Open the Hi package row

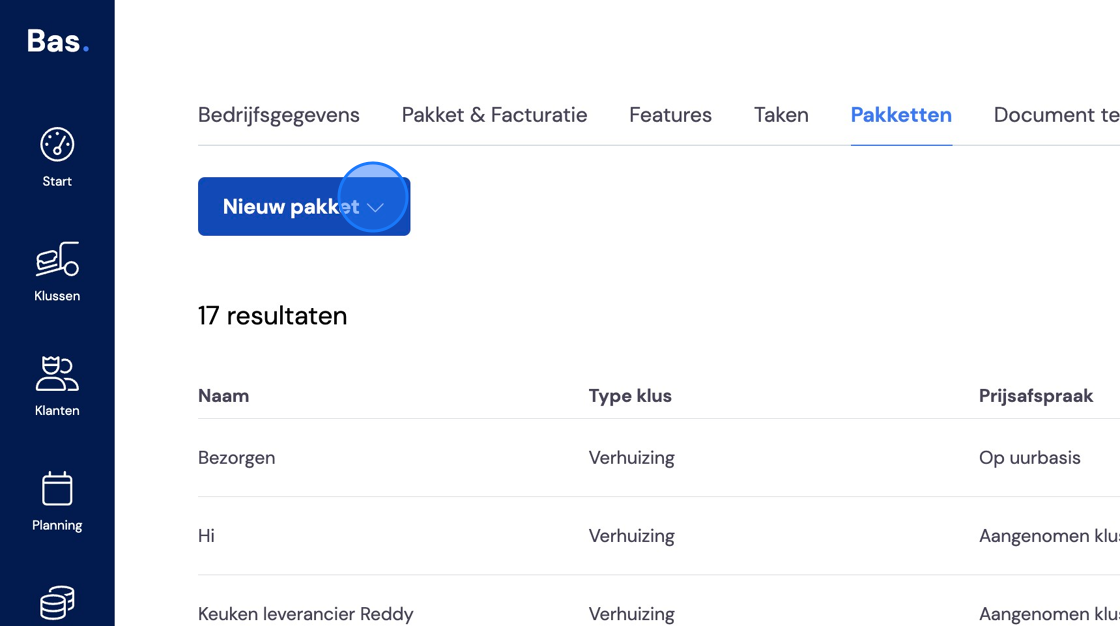(659, 535)
